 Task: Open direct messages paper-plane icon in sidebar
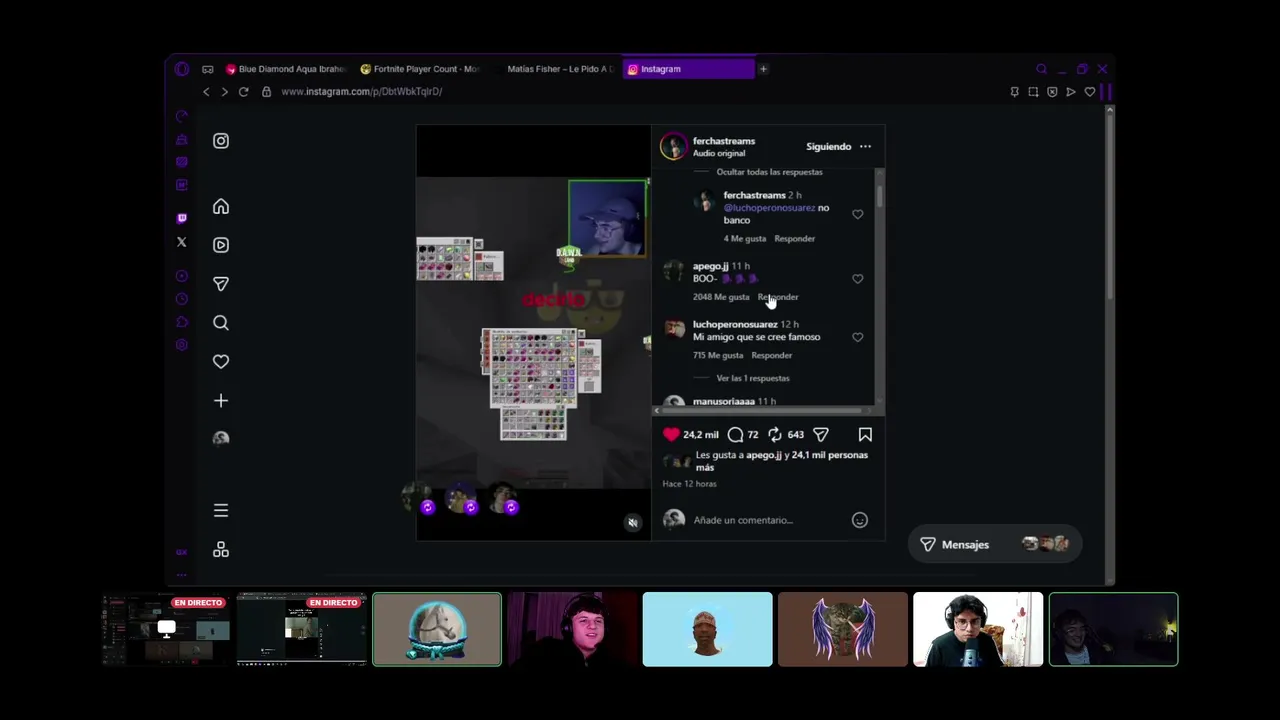(x=221, y=284)
